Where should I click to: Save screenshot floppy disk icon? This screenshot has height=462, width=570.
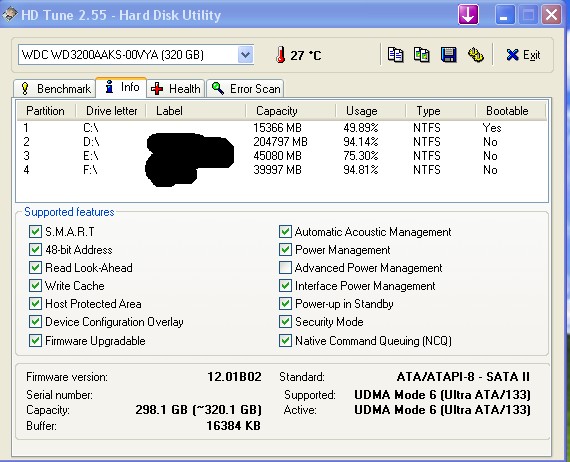(x=449, y=55)
